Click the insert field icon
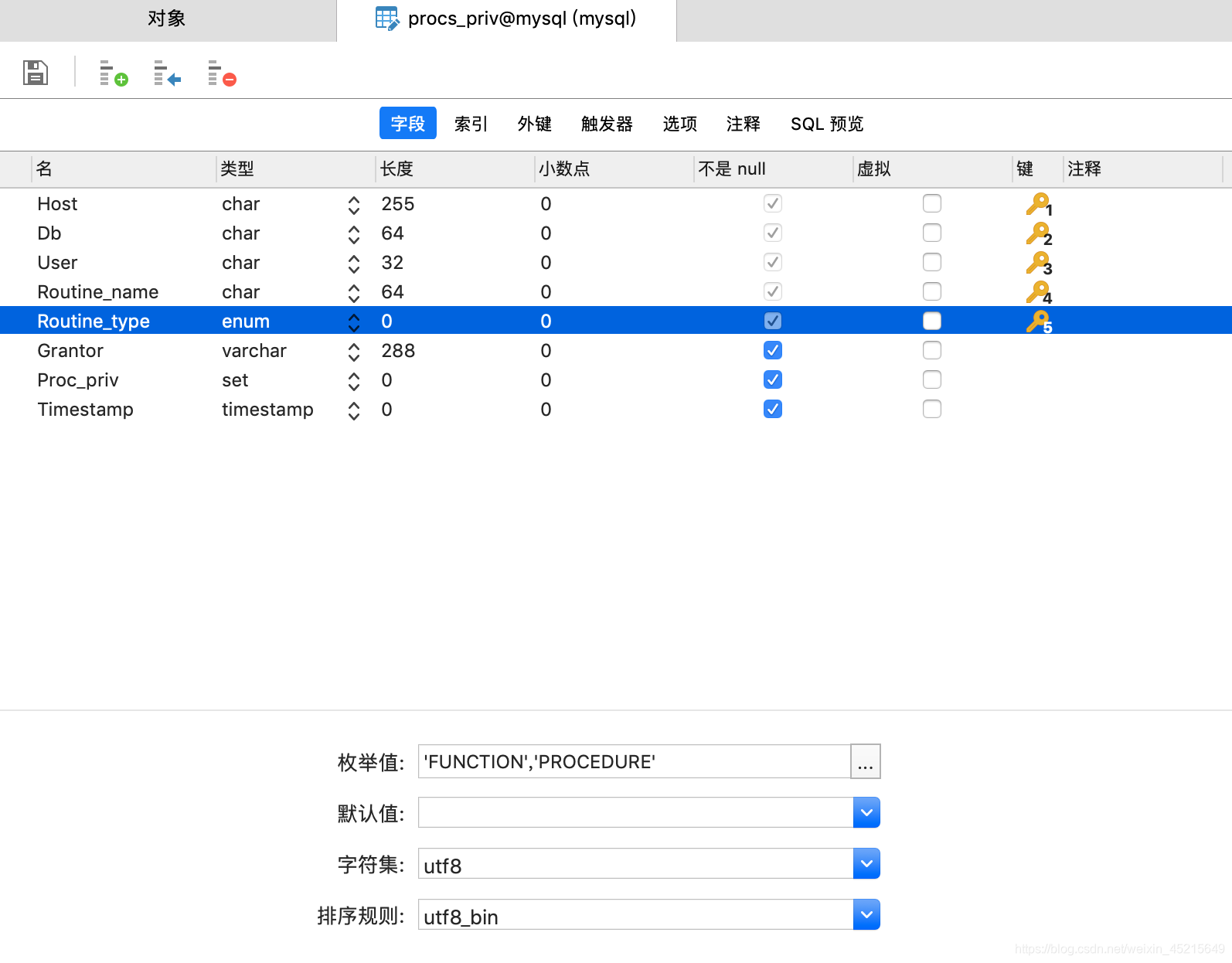Viewport: 1232px width, 963px height. 168,73
